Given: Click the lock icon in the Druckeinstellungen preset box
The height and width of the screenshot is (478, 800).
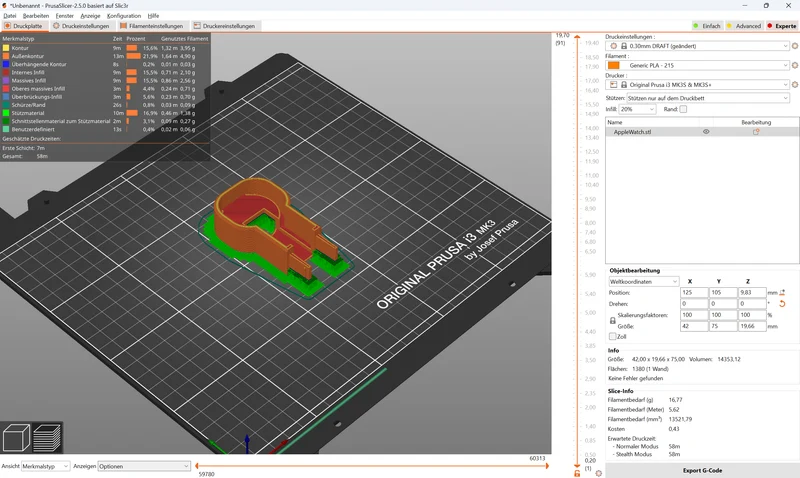Looking at the screenshot, I should (623, 46).
